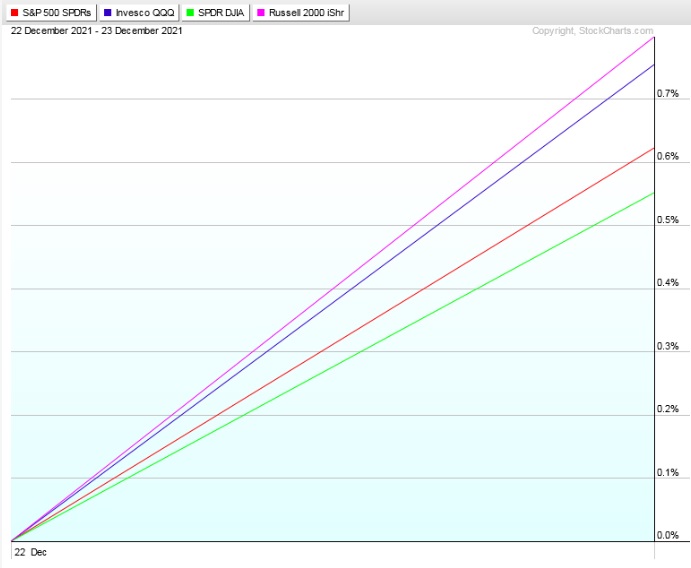The width and height of the screenshot is (691, 568).
Task: Click the green SPDR DJIA color swatch
Action: click(190, 13)
